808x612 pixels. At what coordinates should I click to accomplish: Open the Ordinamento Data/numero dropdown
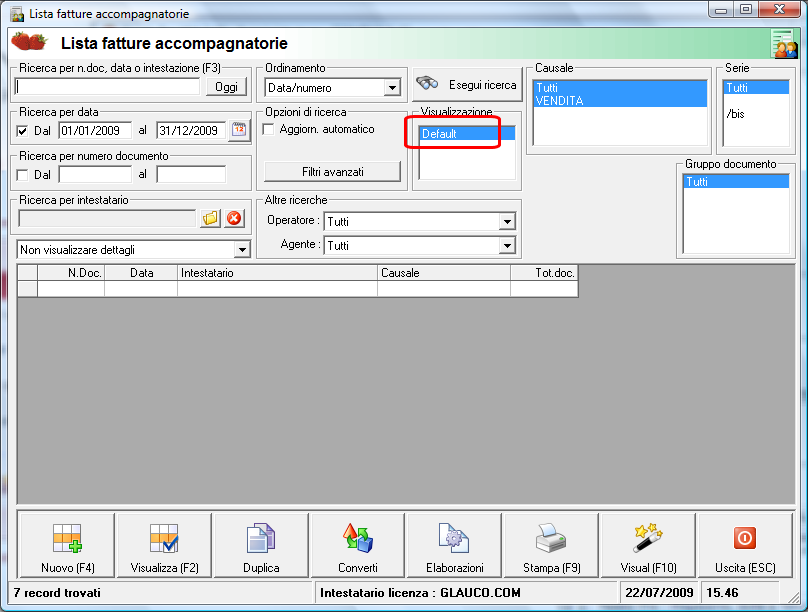392,88
